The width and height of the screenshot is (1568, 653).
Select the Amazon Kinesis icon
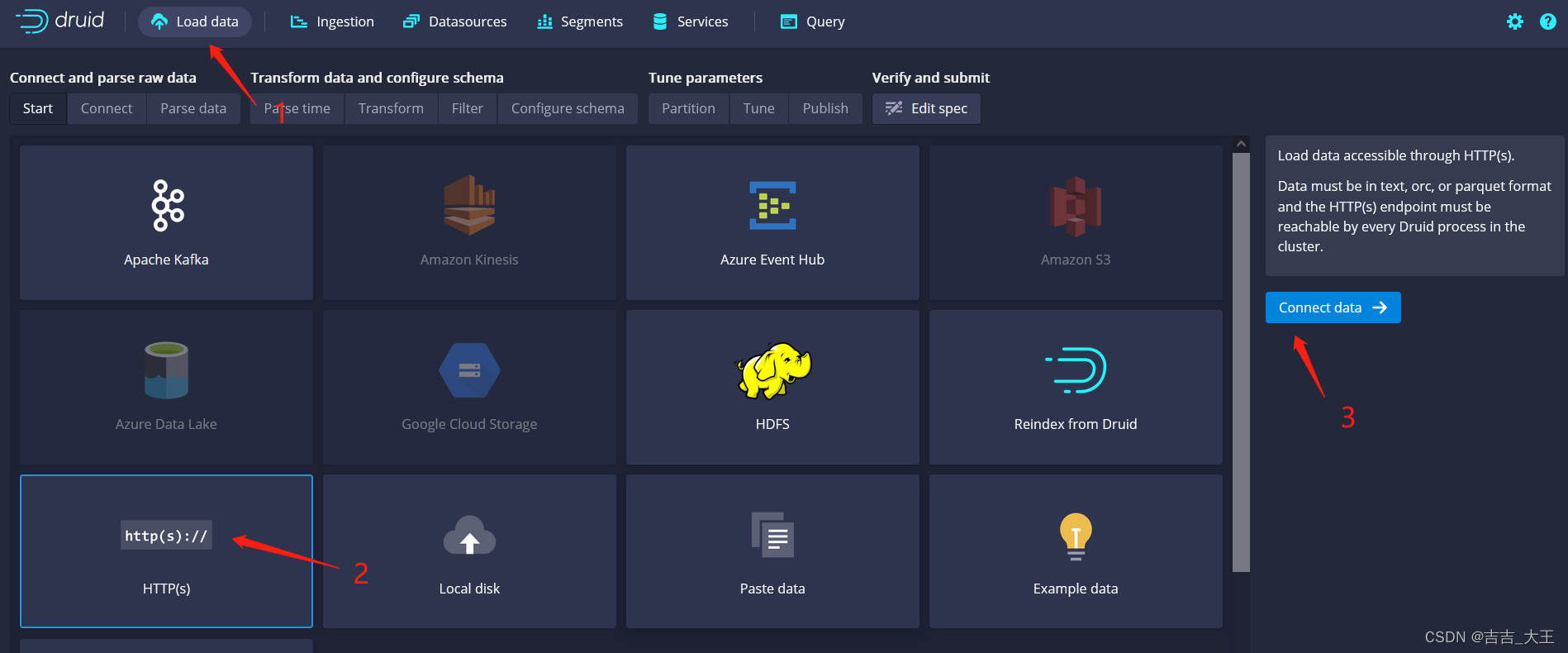point(469,205)
